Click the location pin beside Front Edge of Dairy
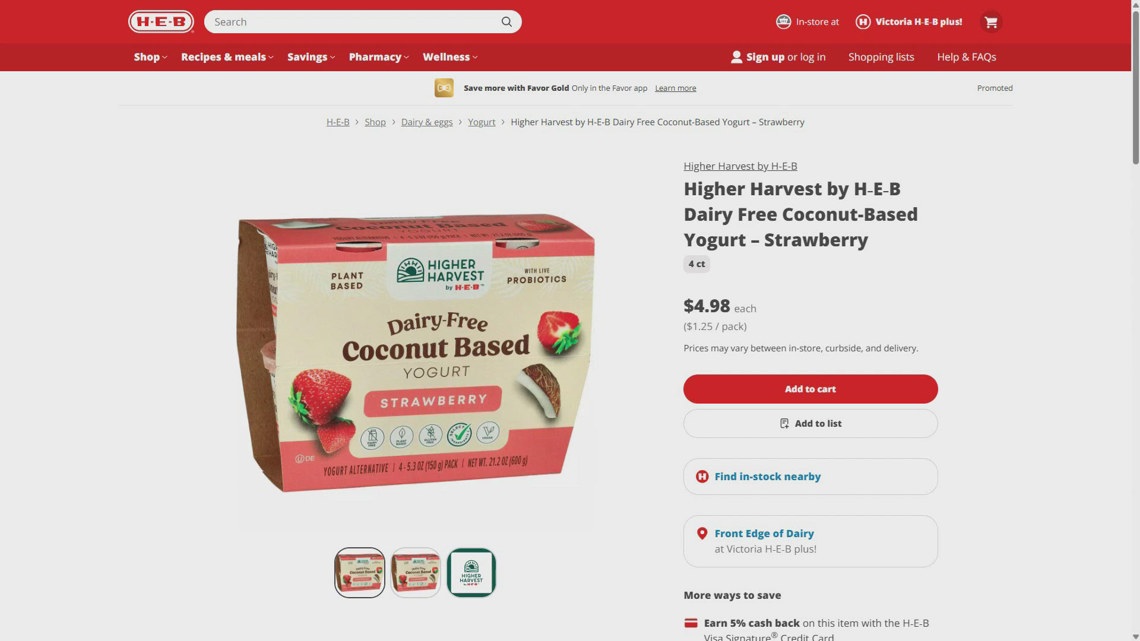The width and height of the screenshot is (1140, 641). click(702, 533)
